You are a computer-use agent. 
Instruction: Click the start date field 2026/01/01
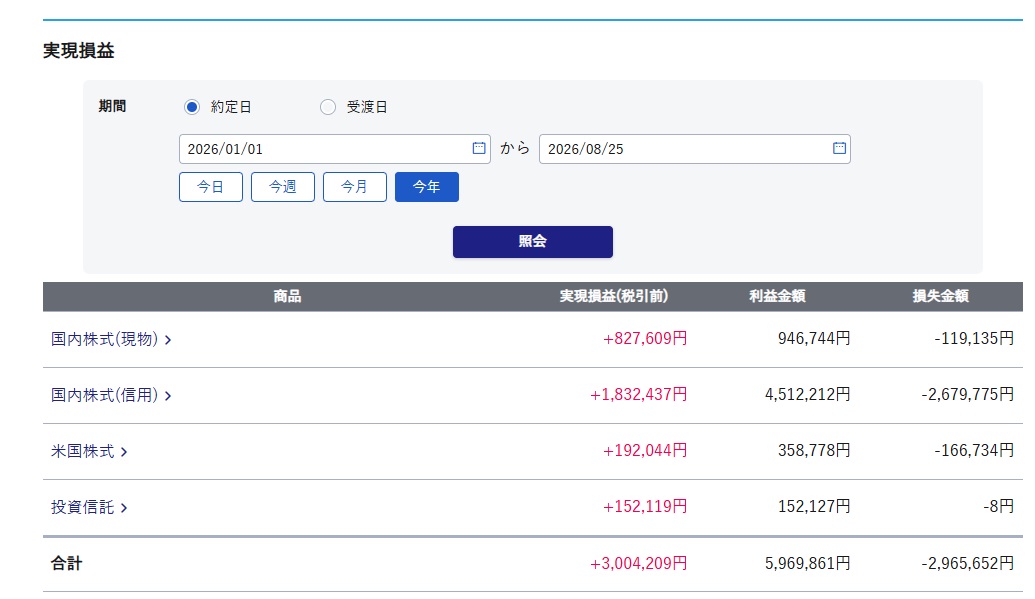(335, 149)
